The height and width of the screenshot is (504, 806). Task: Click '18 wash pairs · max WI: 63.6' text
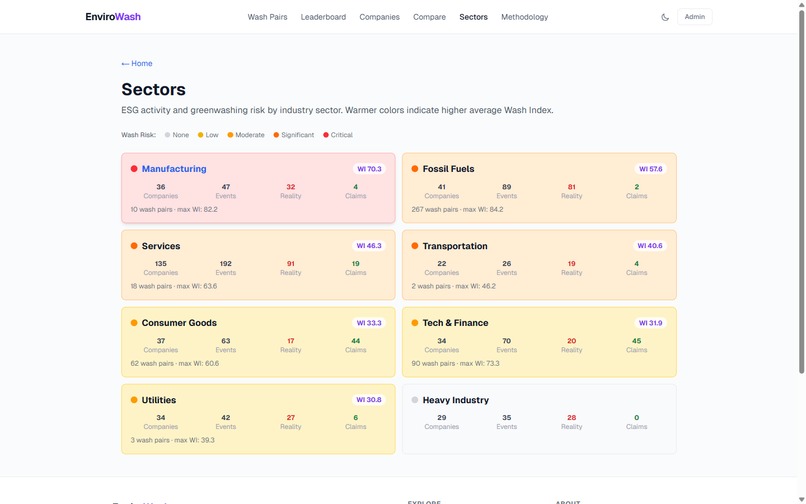pyautogui.click(x=174, y=286)
